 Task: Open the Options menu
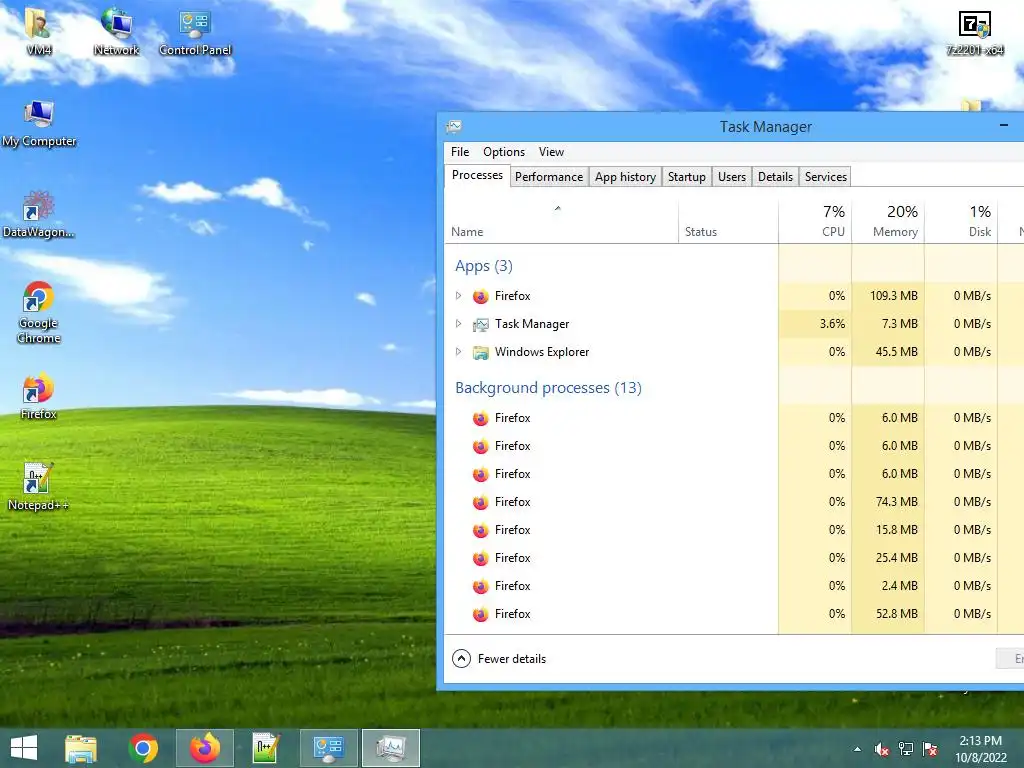click(x=504, y=152)
